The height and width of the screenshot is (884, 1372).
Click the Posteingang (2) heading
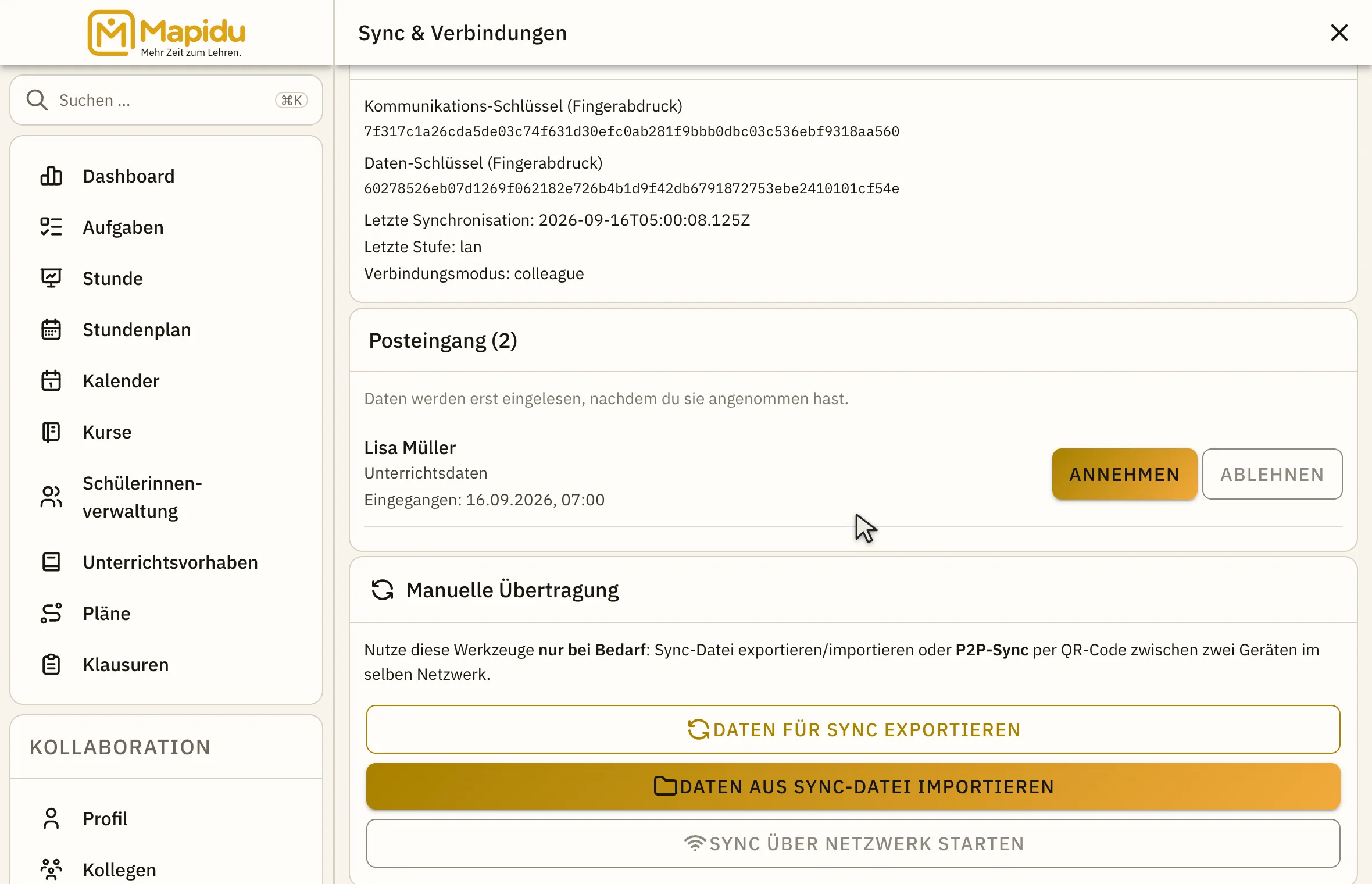(443, 340)
